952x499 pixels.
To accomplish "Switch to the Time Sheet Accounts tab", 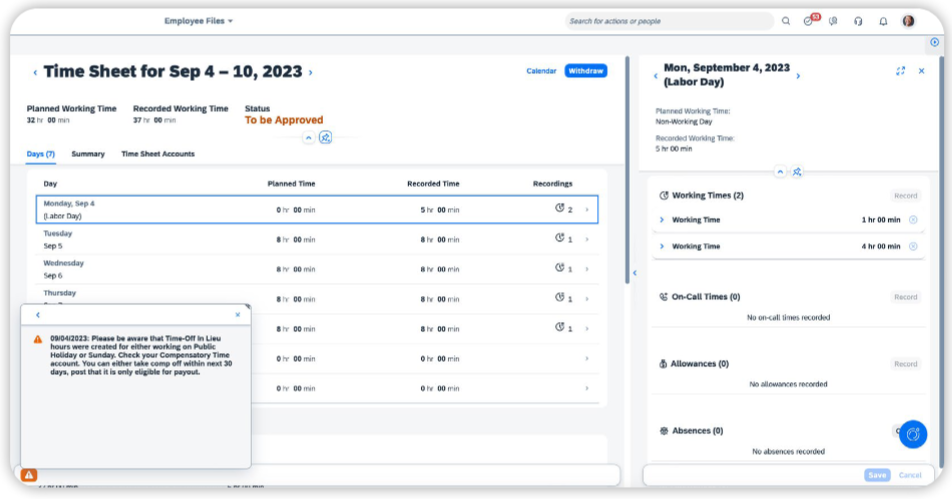I will pos(158,154).
